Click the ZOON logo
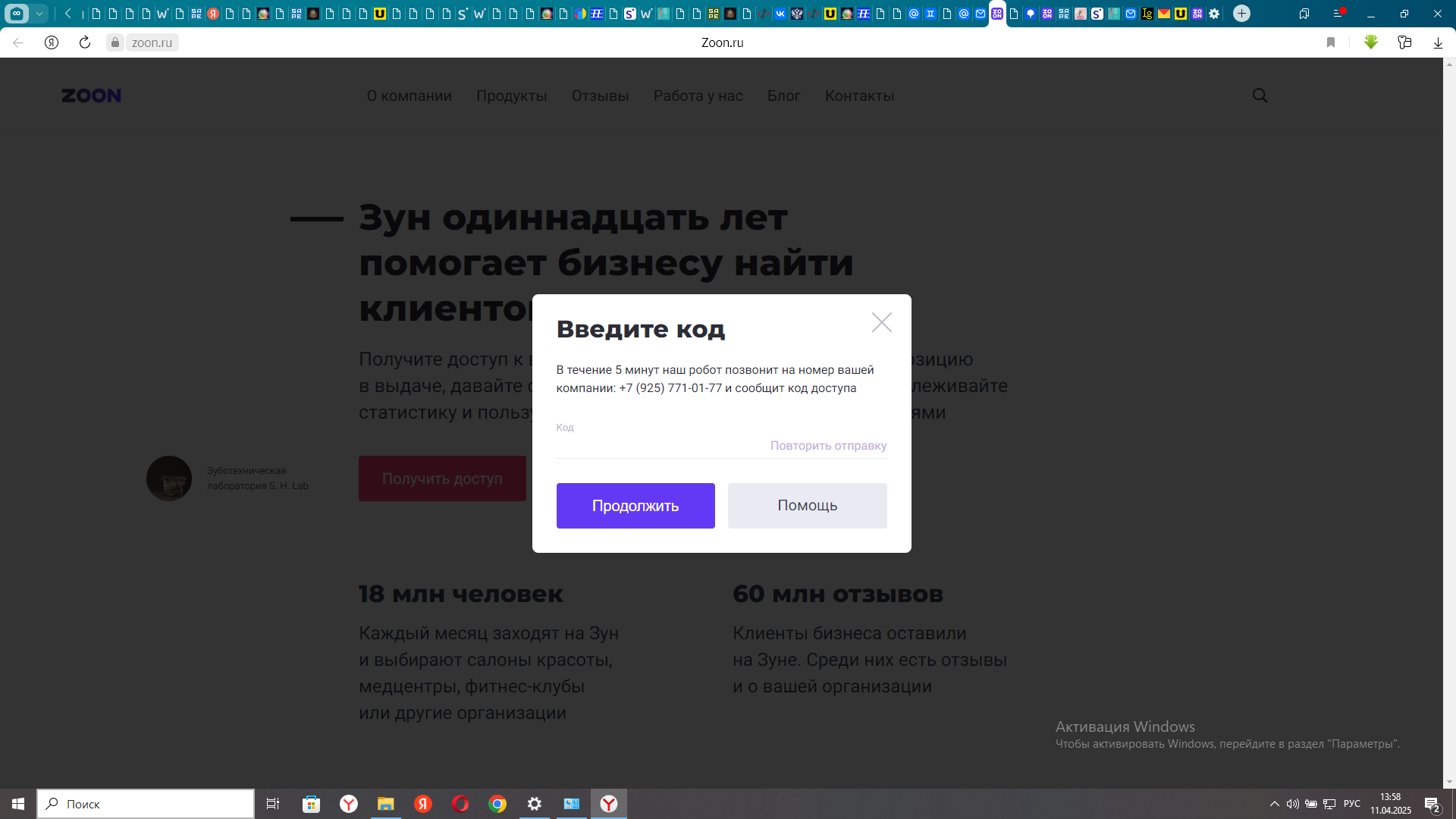 click(x=91, y=96)
